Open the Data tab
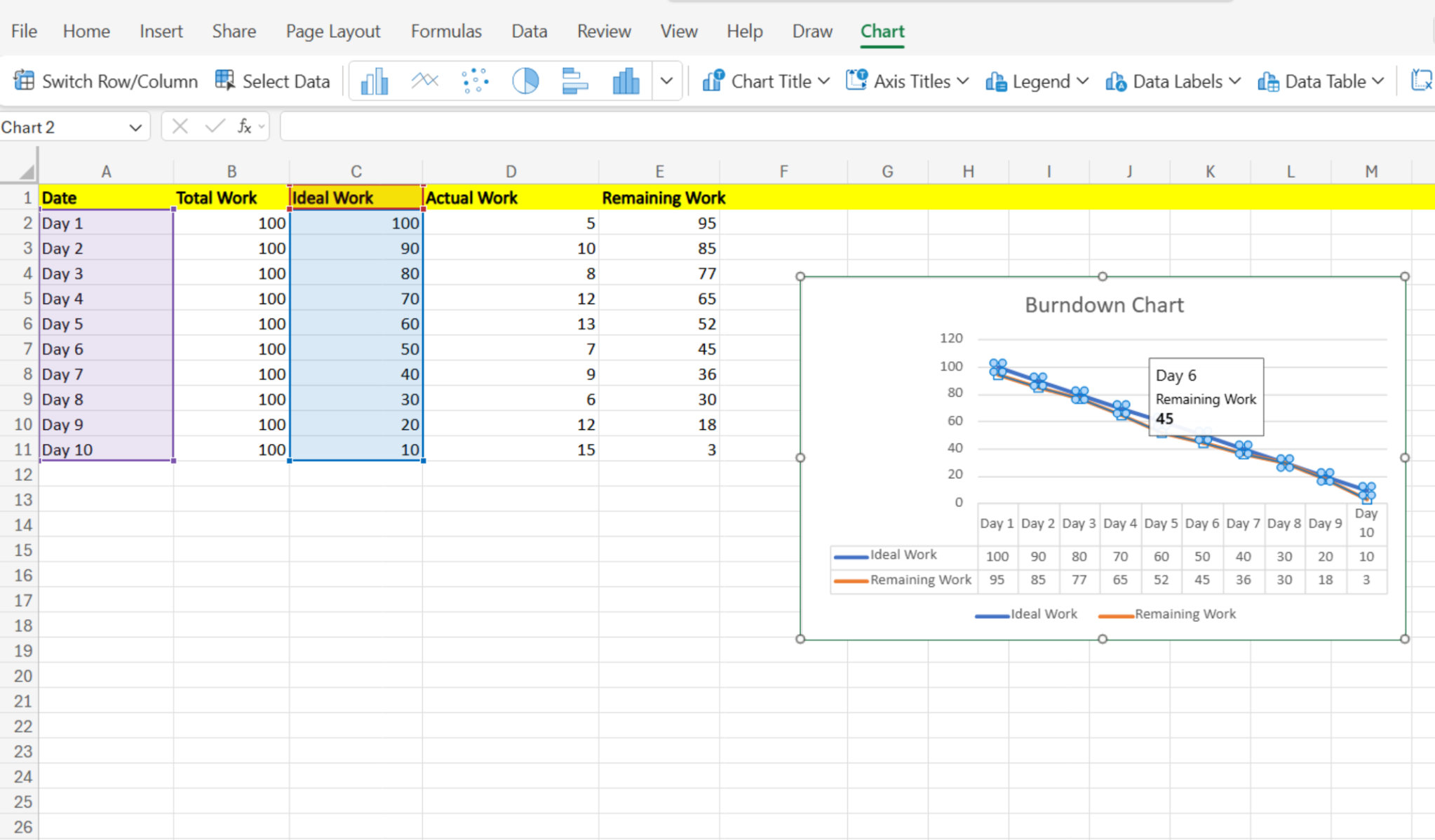This screenshot has height=840, width=1435. click(529, 31)
